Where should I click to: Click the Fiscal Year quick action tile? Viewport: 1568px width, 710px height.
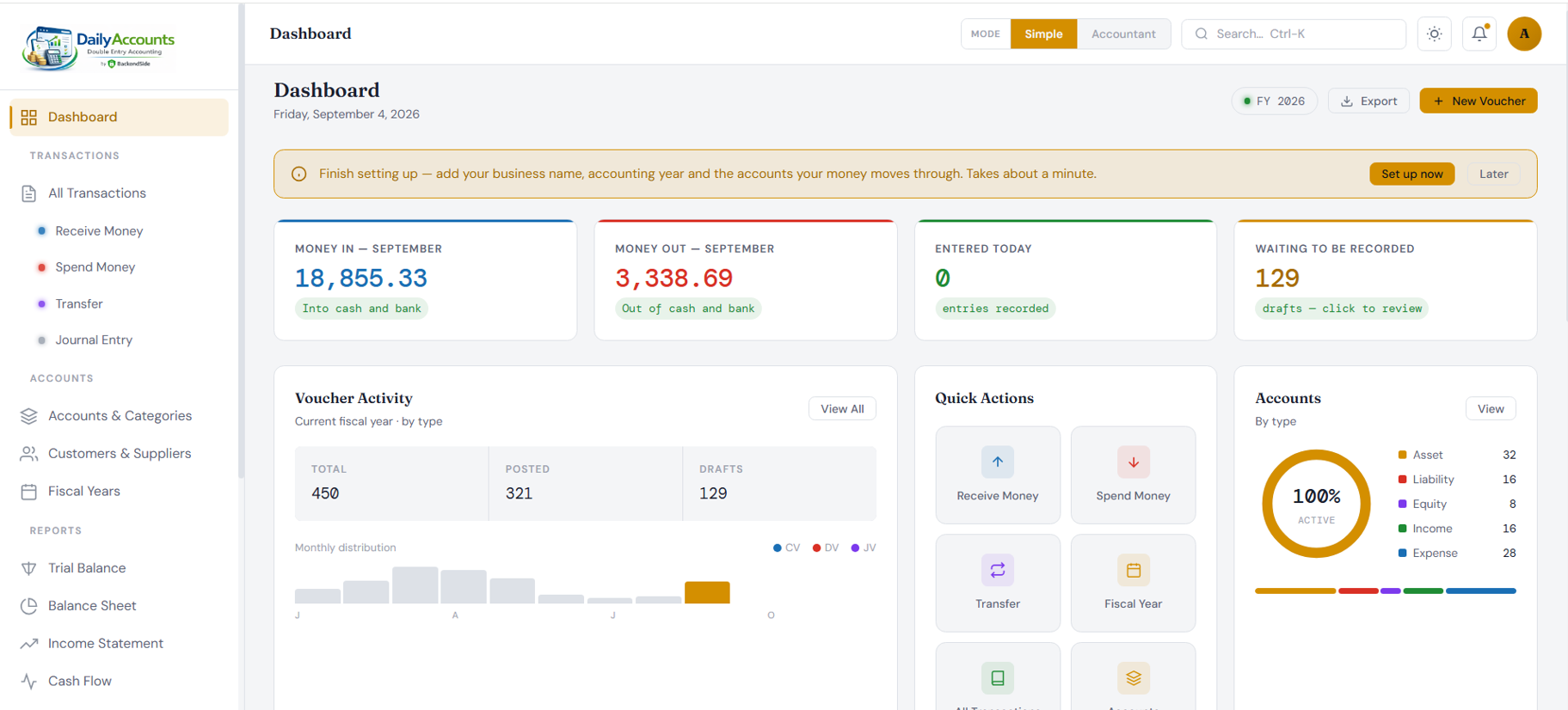click(x=1133, y=583)
